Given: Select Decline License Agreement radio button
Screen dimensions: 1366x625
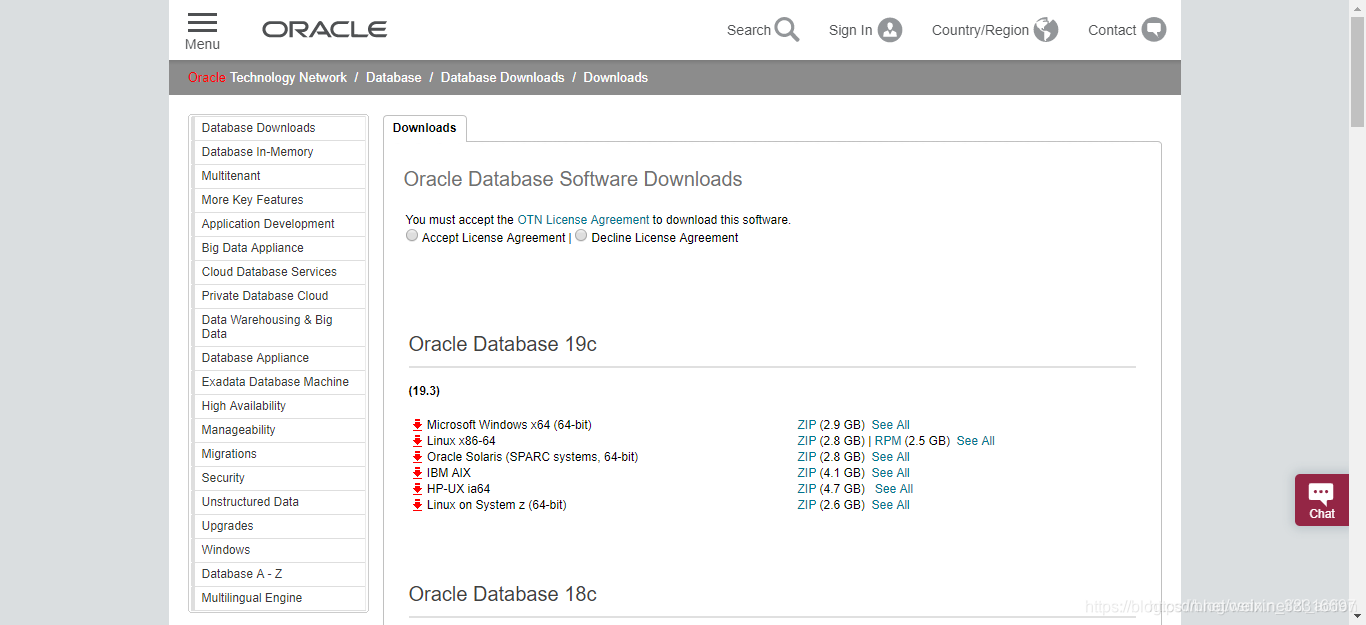Looking at the screenshot, I should coord(581,236).
